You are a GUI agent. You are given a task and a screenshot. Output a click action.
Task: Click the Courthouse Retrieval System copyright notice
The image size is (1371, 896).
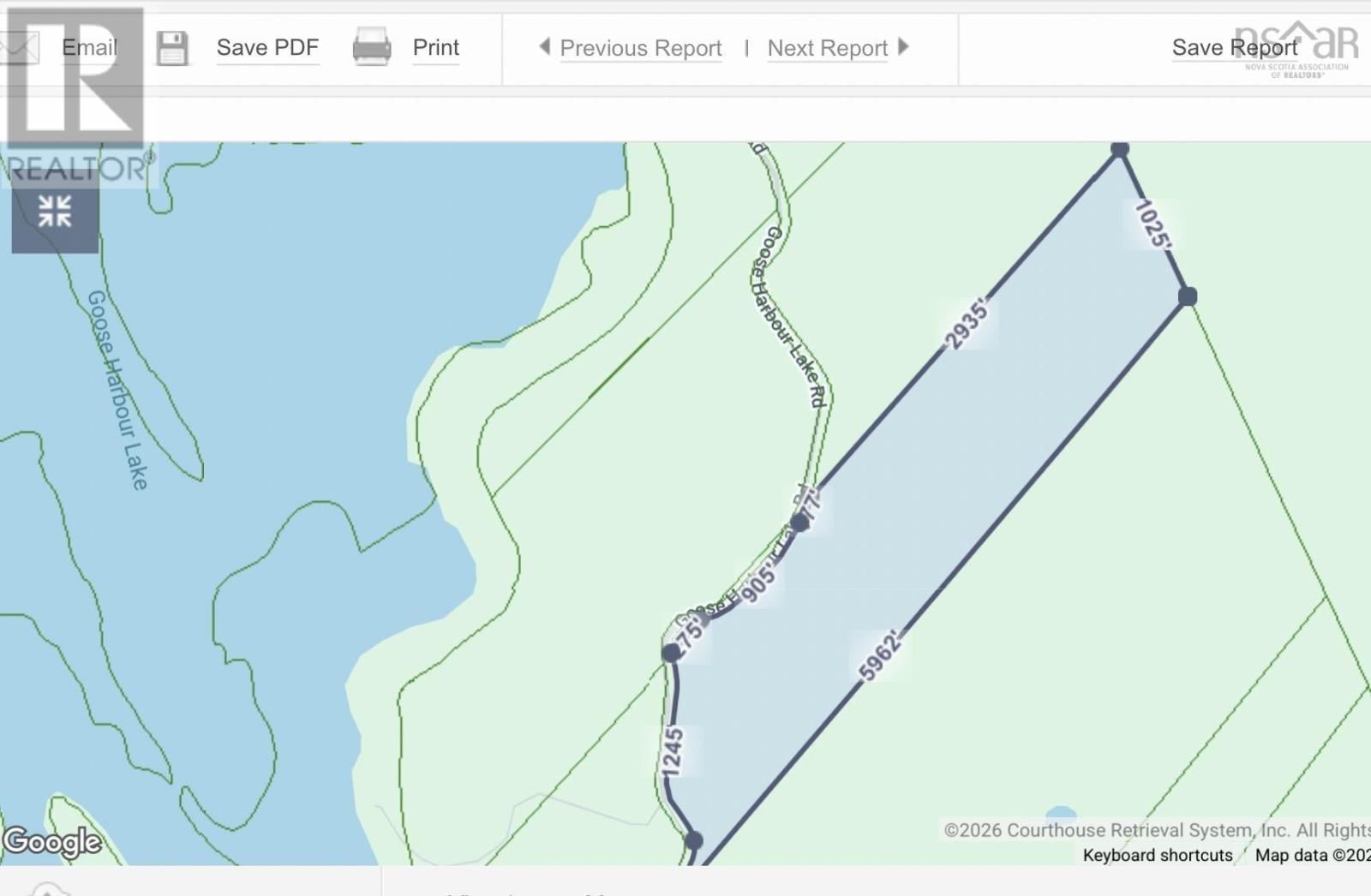pyautogui.click(x=1157, y=829)
